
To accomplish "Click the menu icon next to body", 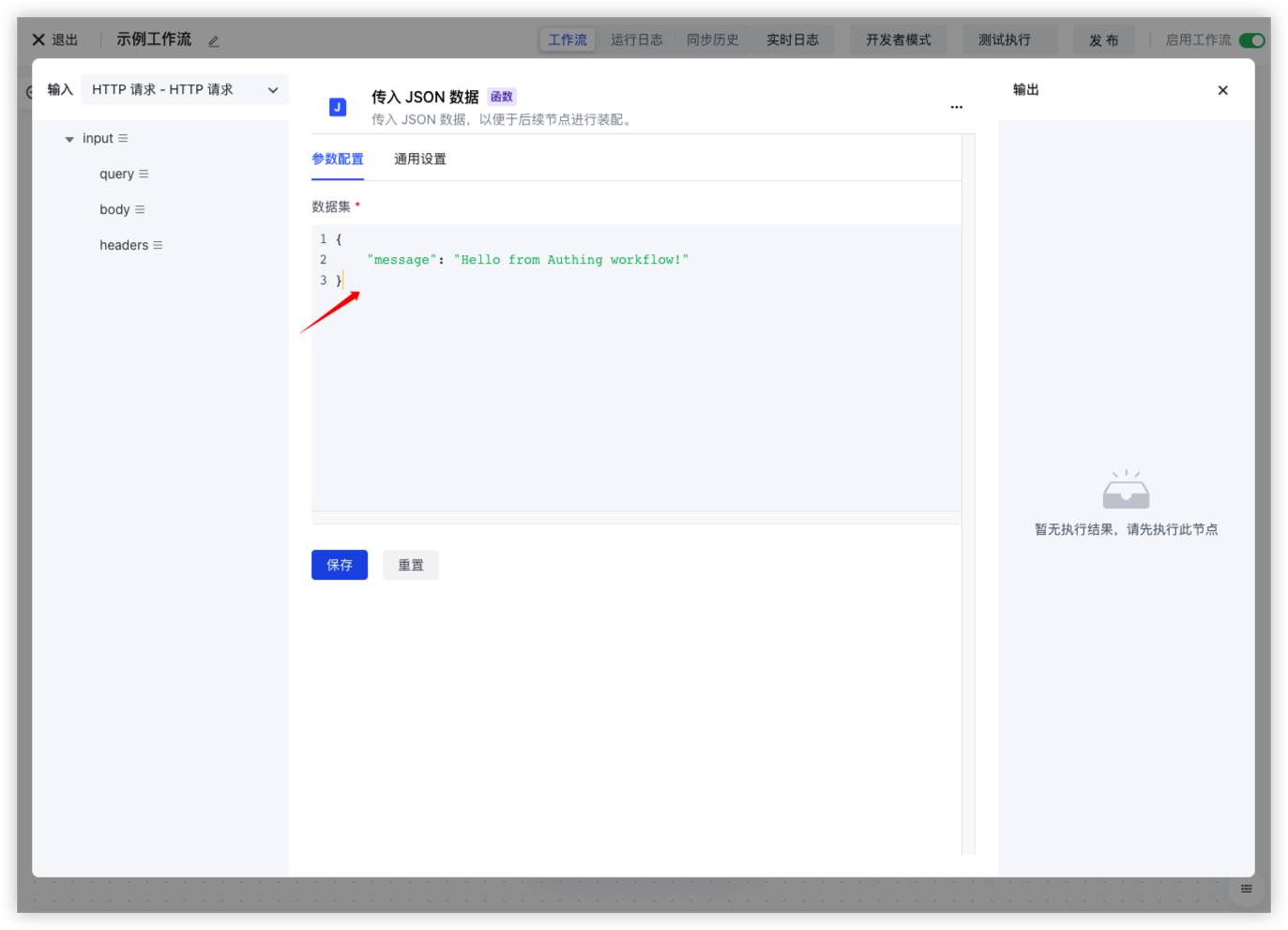I will [140, 210].
